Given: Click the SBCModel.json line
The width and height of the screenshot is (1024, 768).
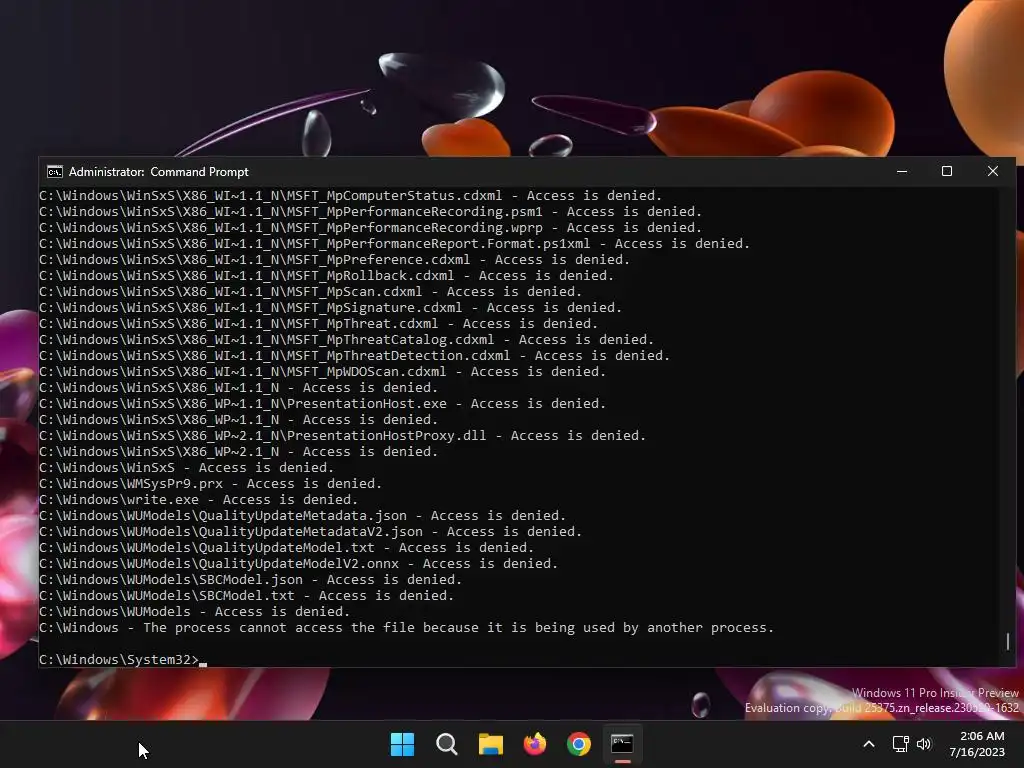Looking at the screenshot, I should (x=251, y=580).
